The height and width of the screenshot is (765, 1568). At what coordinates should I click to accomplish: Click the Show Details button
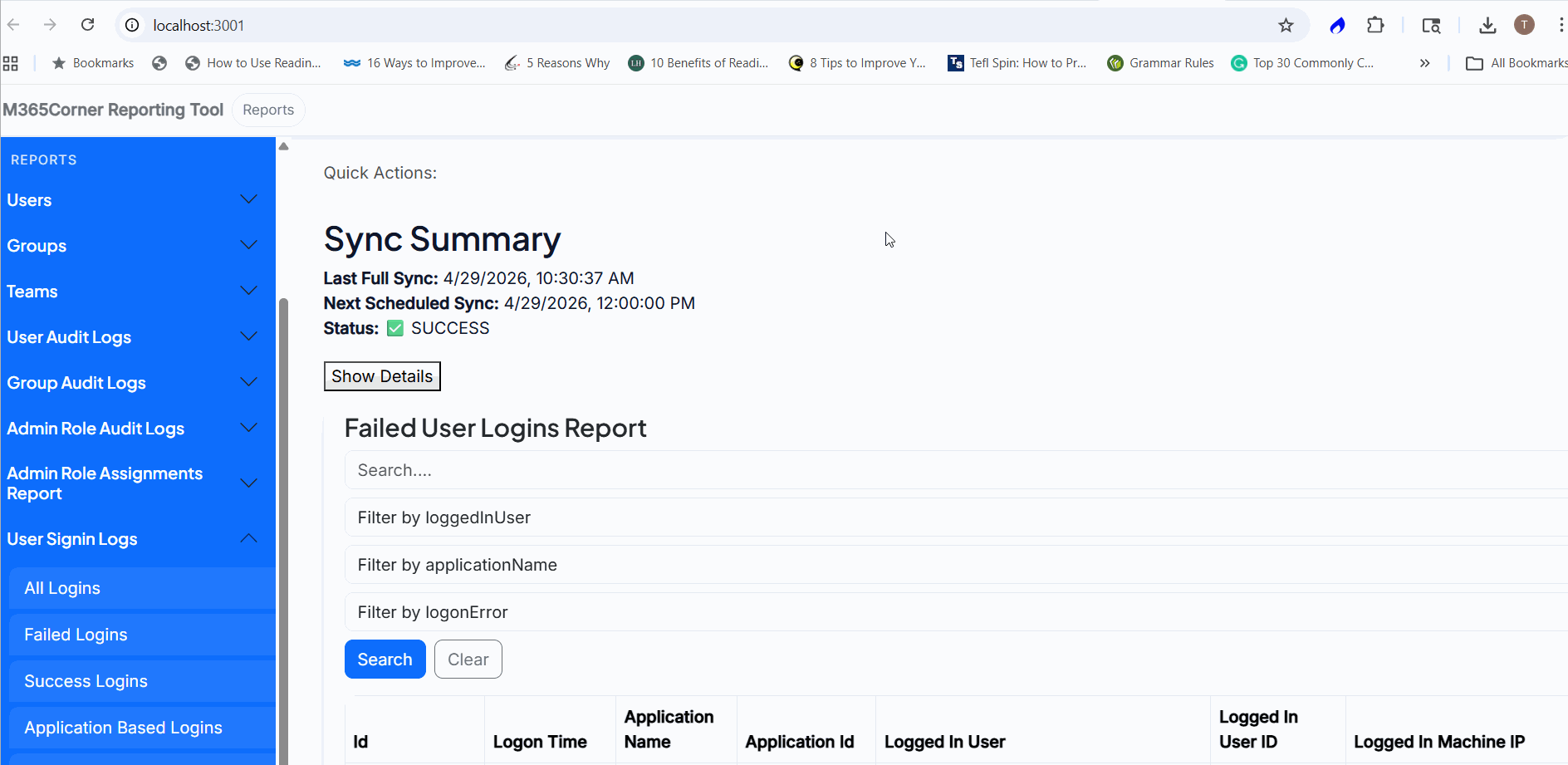point(382,376)
